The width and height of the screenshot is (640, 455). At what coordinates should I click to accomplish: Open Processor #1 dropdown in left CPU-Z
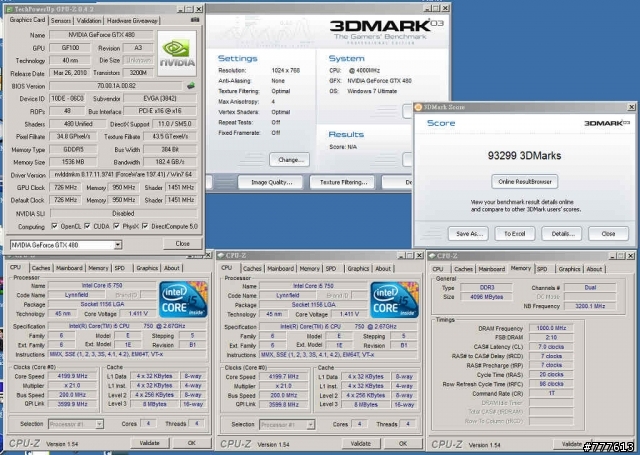tap(99, 424)
